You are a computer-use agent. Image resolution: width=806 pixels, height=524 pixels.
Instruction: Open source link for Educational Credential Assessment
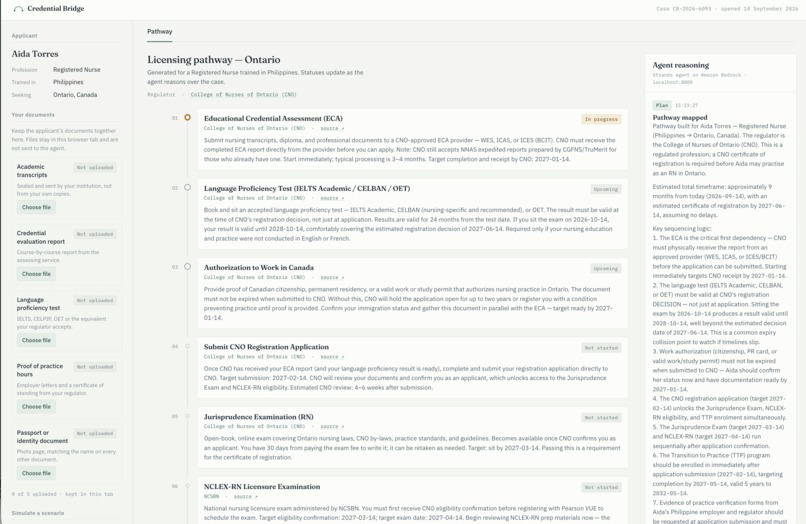point(332,129)
